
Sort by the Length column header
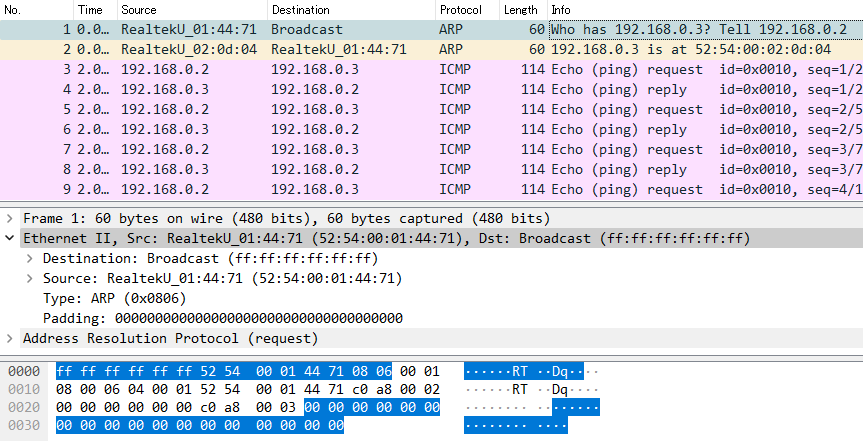(x=520, y=8)
